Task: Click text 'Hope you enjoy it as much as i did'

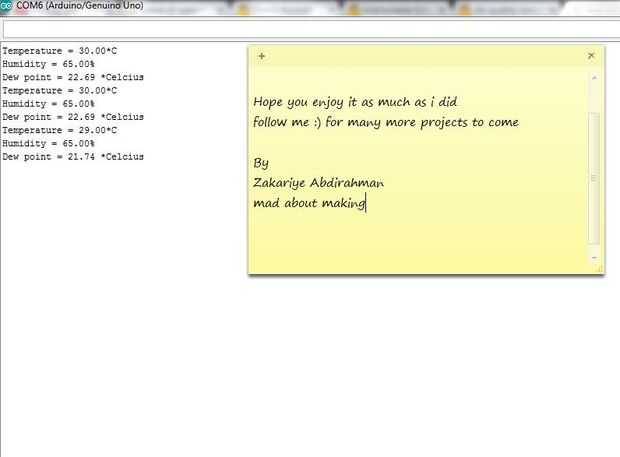Action: point(355,102)
